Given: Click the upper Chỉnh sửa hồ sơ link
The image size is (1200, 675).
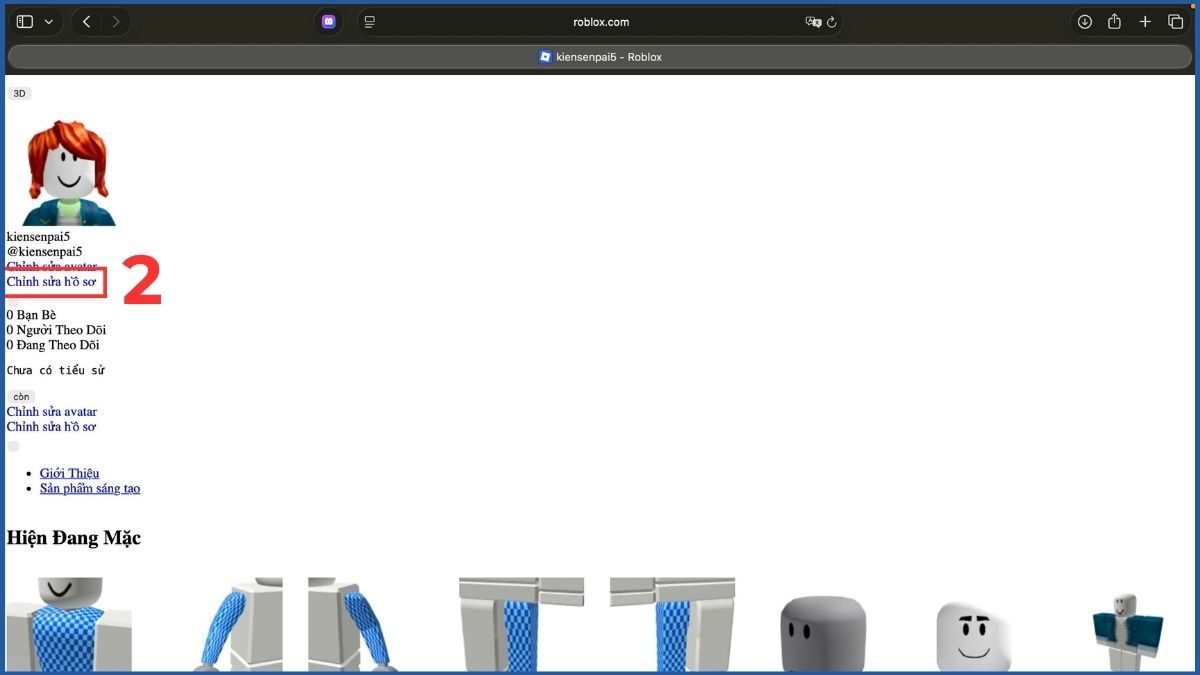Looking at the screenshot, I should tap(52, 282).
